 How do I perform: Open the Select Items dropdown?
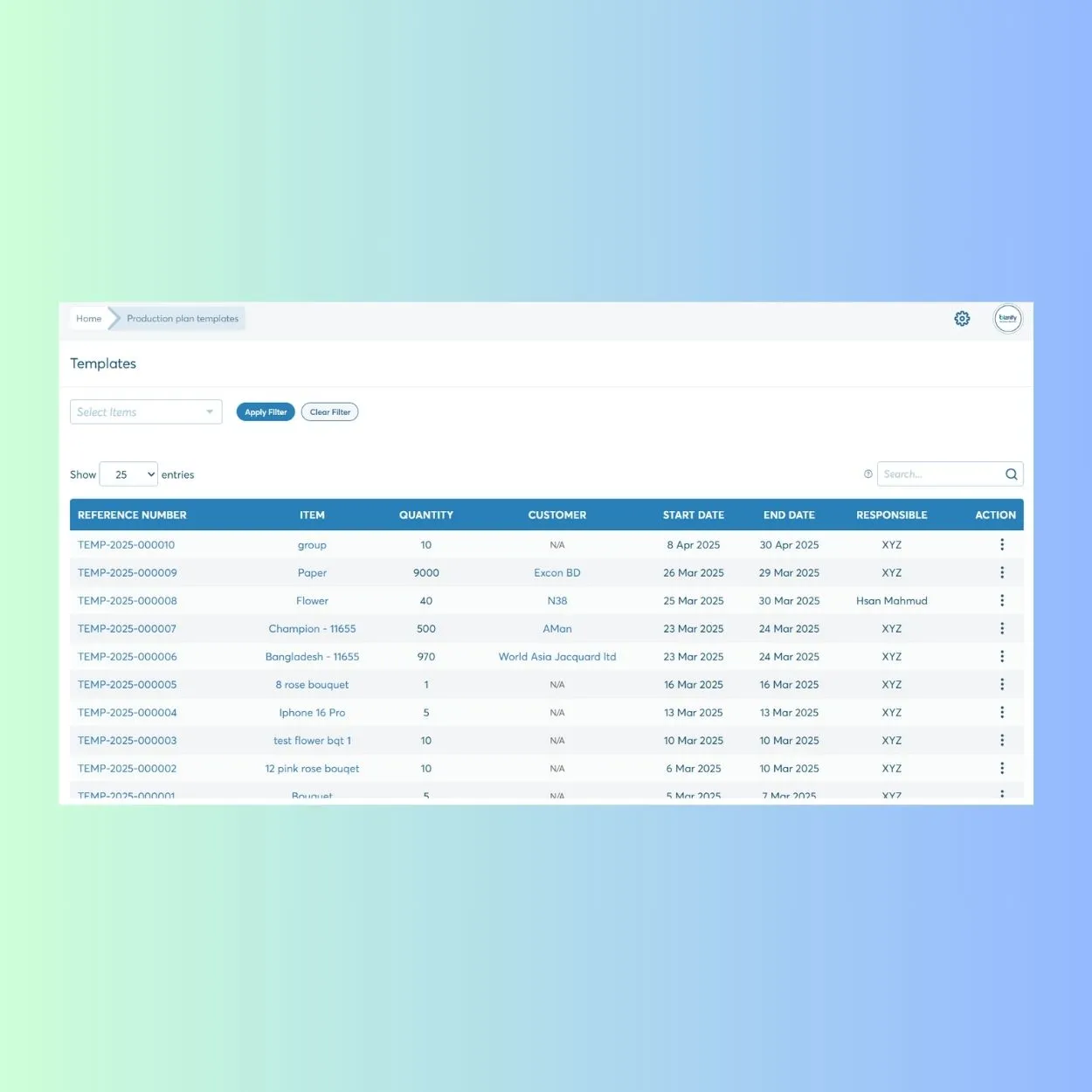[145, 411]
